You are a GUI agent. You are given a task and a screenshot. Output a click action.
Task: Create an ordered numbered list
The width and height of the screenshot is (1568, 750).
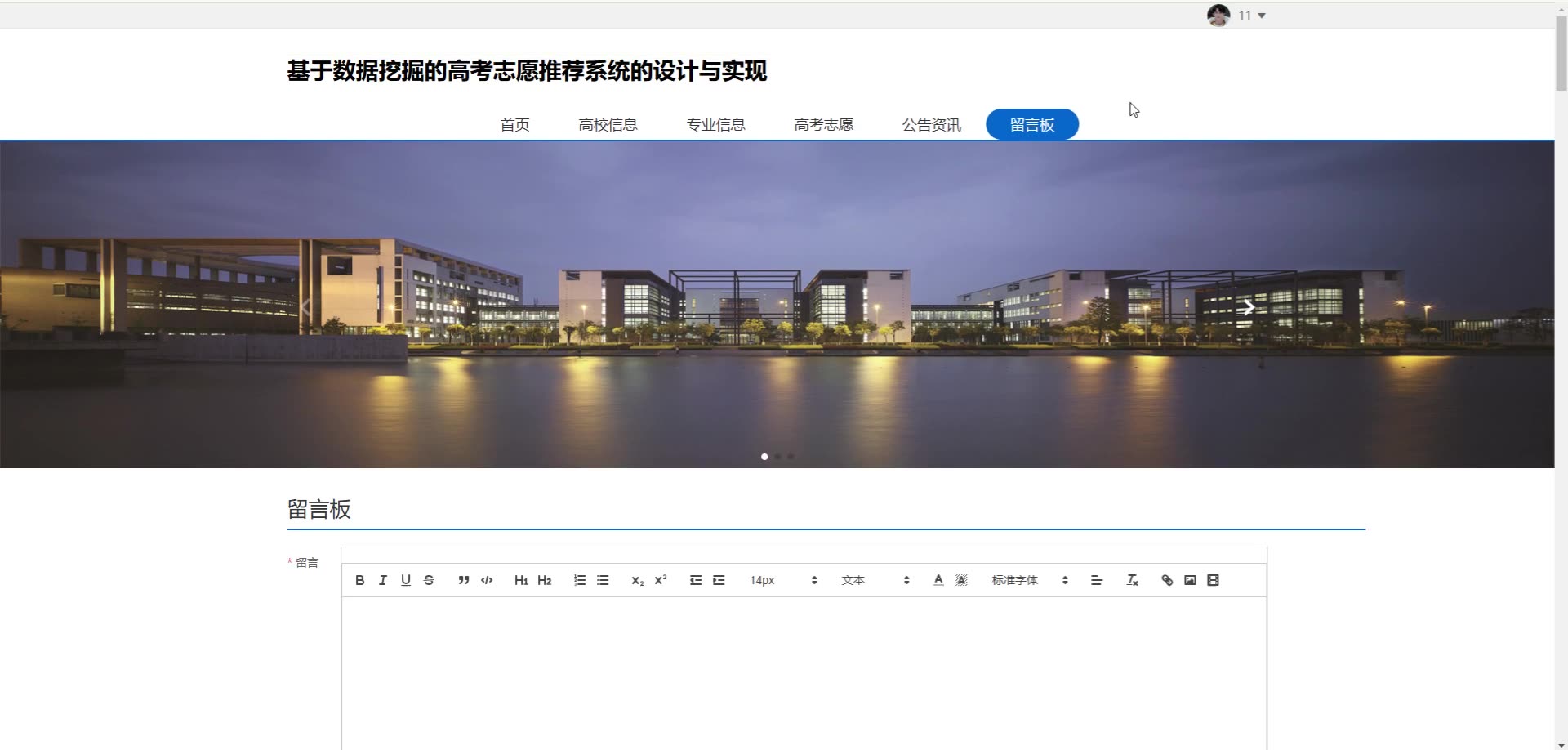click(x=580, y=580)
